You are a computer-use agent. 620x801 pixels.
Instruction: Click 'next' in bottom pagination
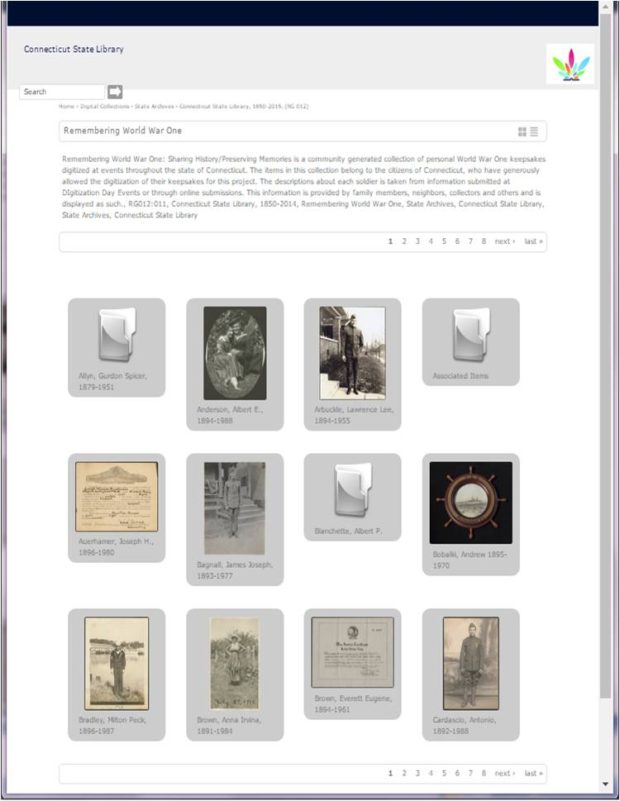(505, 773)
